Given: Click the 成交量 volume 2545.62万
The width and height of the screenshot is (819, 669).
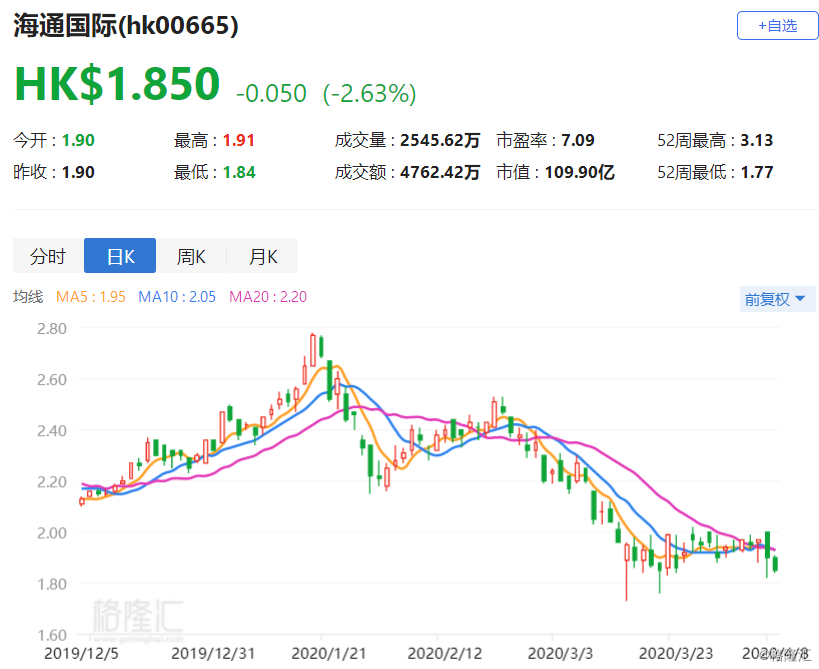Looking at the screenshot, I should [440, 140].
